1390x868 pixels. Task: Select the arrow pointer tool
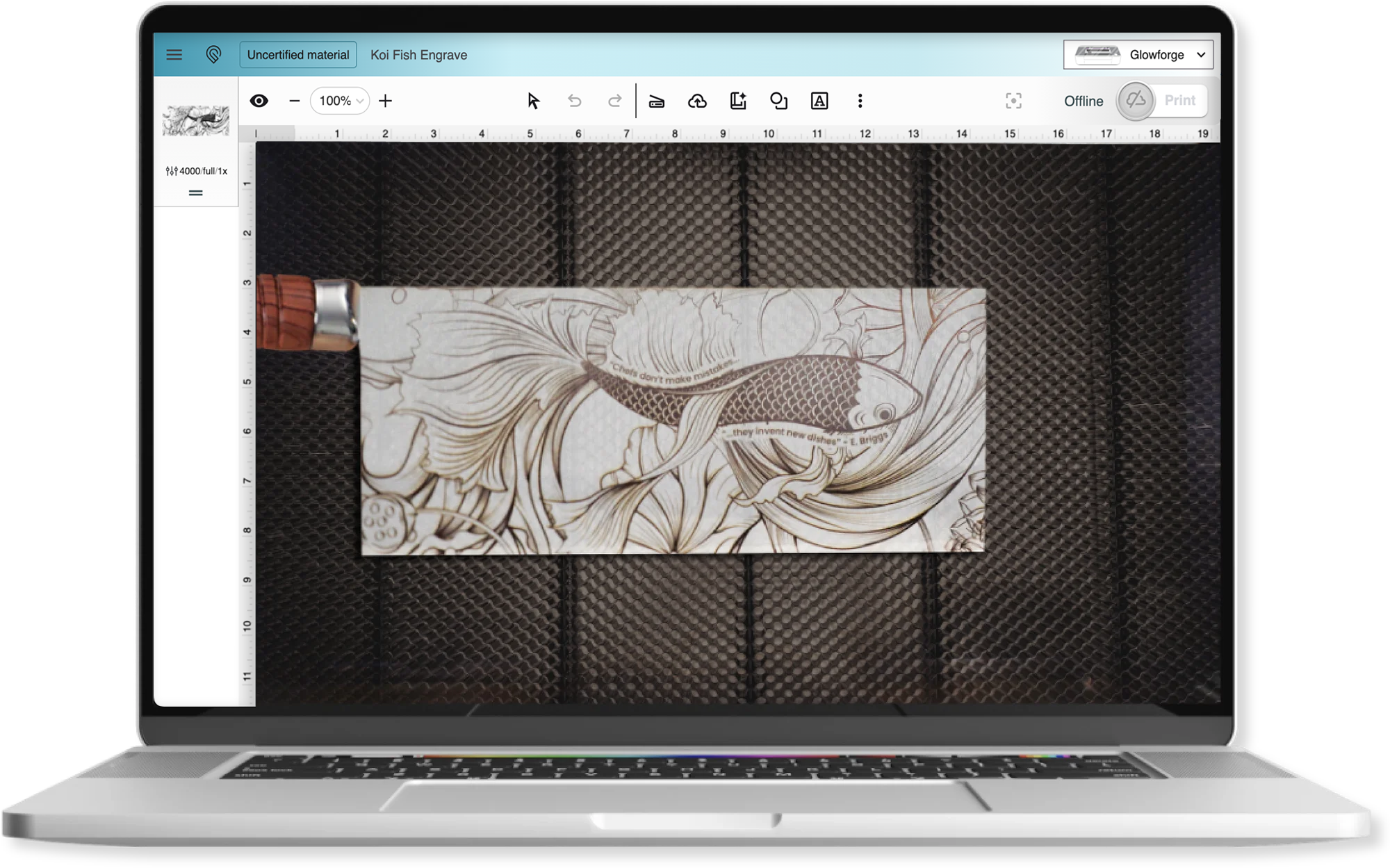point(533,101)
